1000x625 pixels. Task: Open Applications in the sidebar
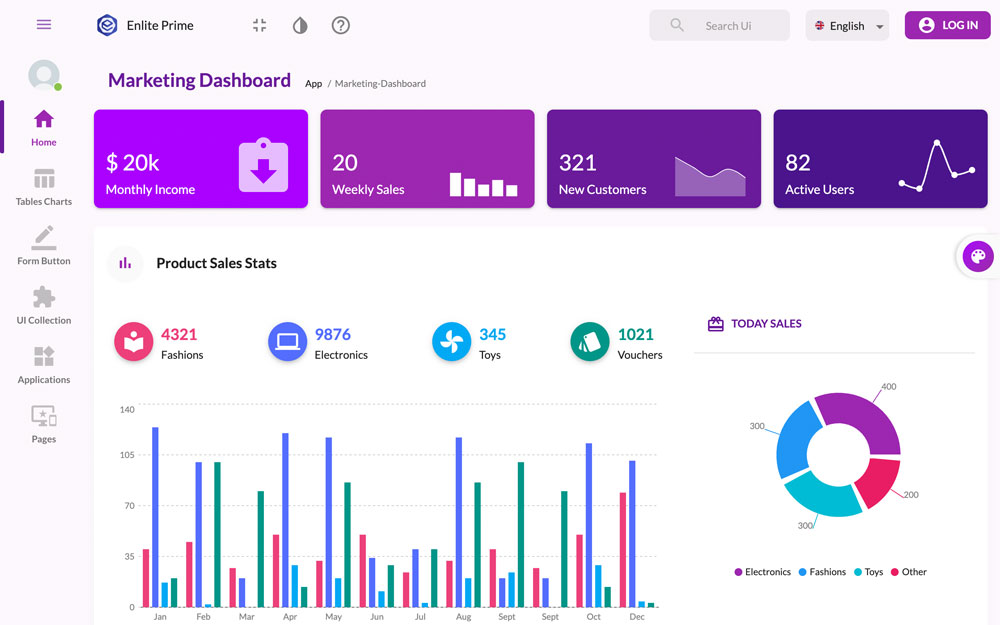(44, 365)
